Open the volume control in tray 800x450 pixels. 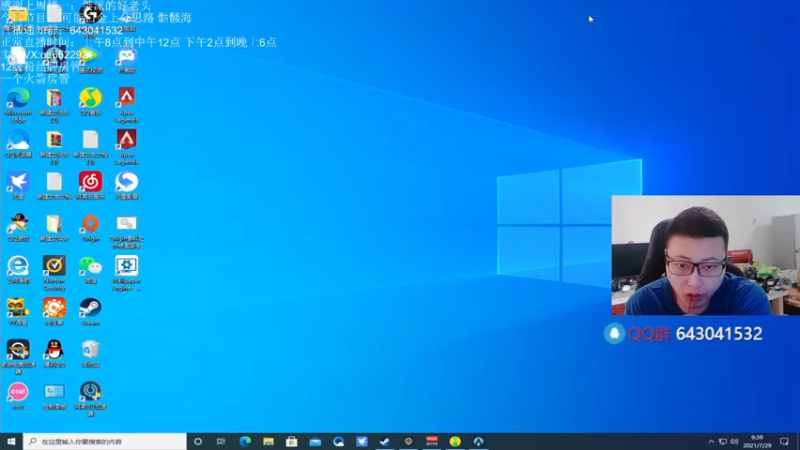click(x=734, y=442)
